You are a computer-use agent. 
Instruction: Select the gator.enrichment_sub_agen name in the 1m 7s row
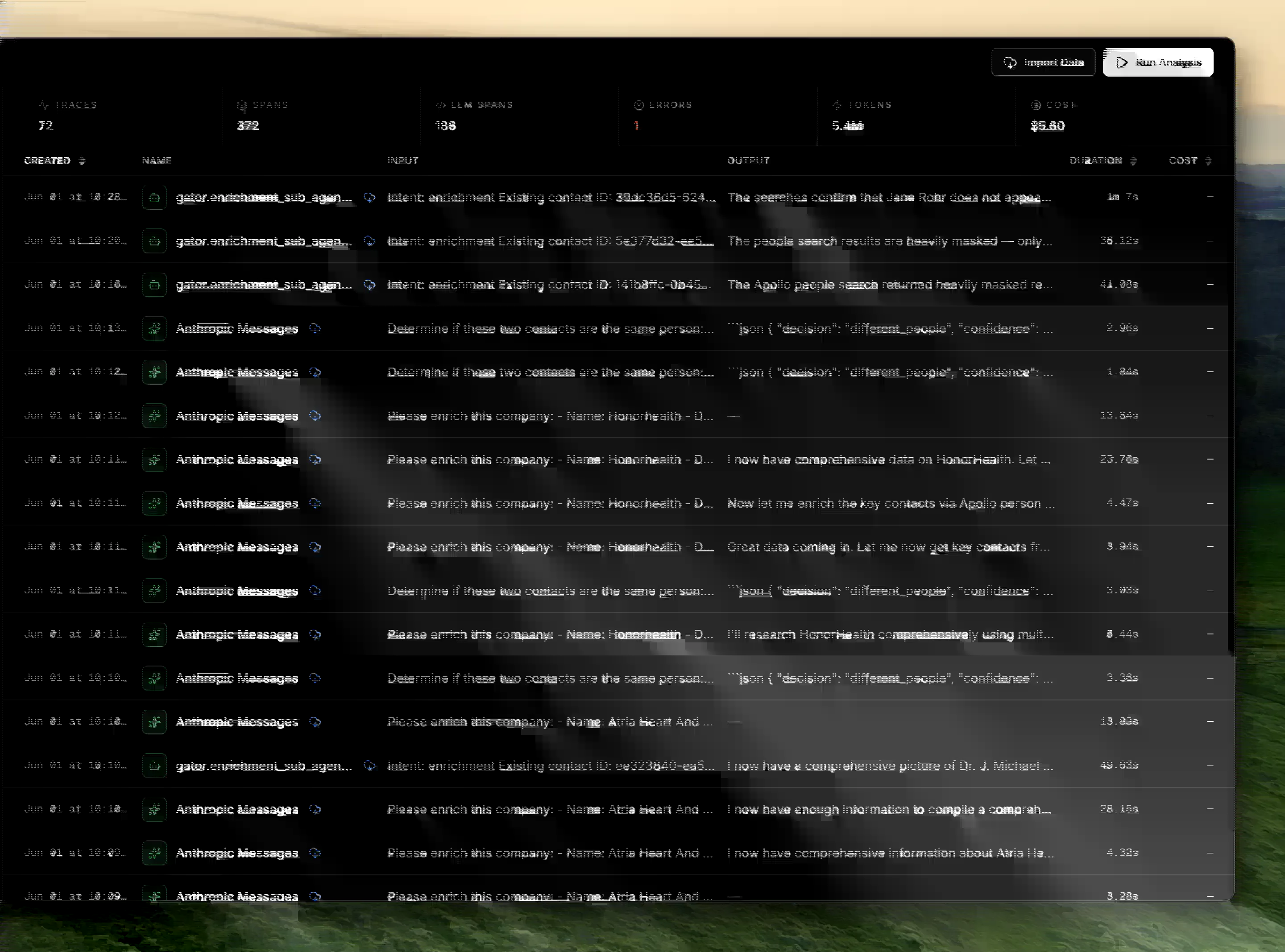(264, 198)
